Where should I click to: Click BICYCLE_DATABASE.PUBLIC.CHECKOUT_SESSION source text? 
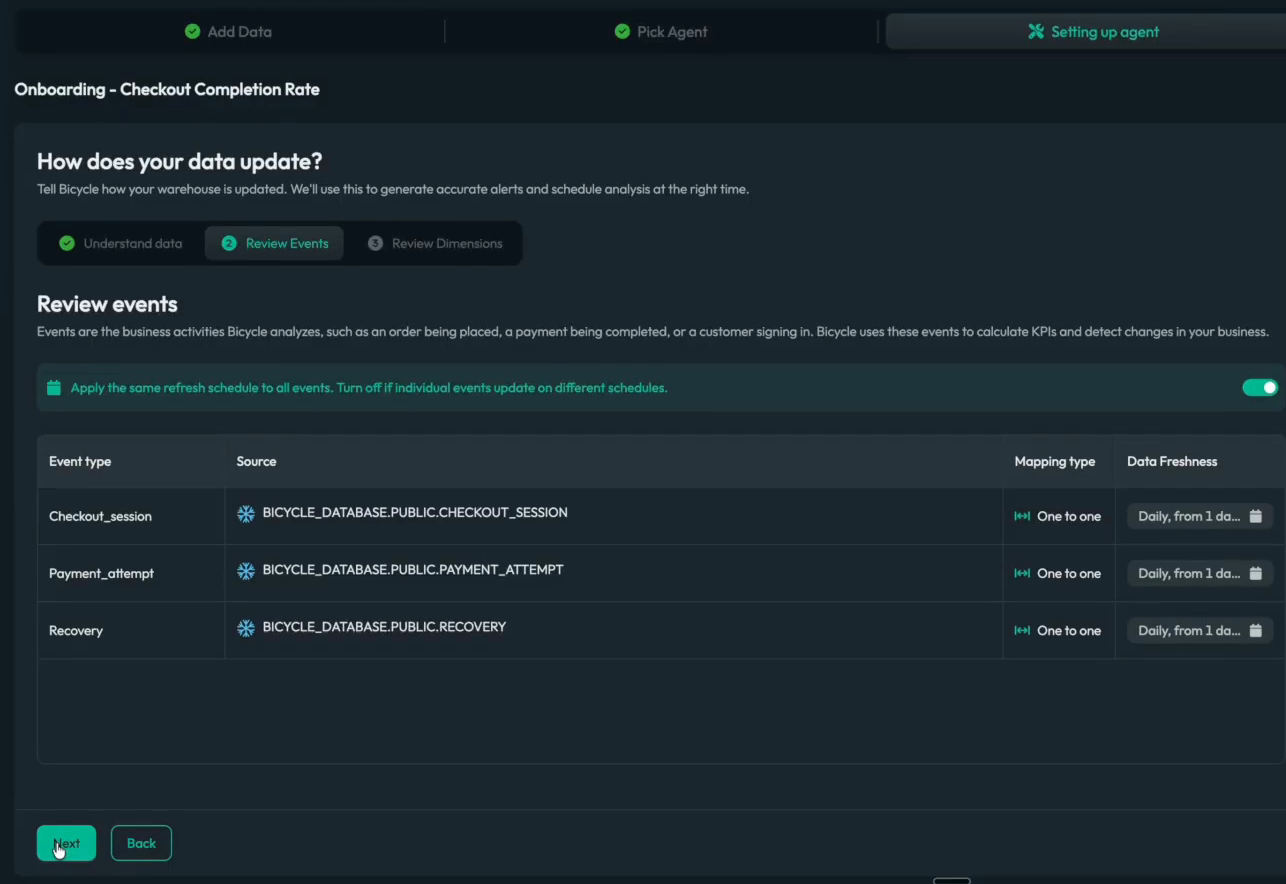[x=415, y=513]
